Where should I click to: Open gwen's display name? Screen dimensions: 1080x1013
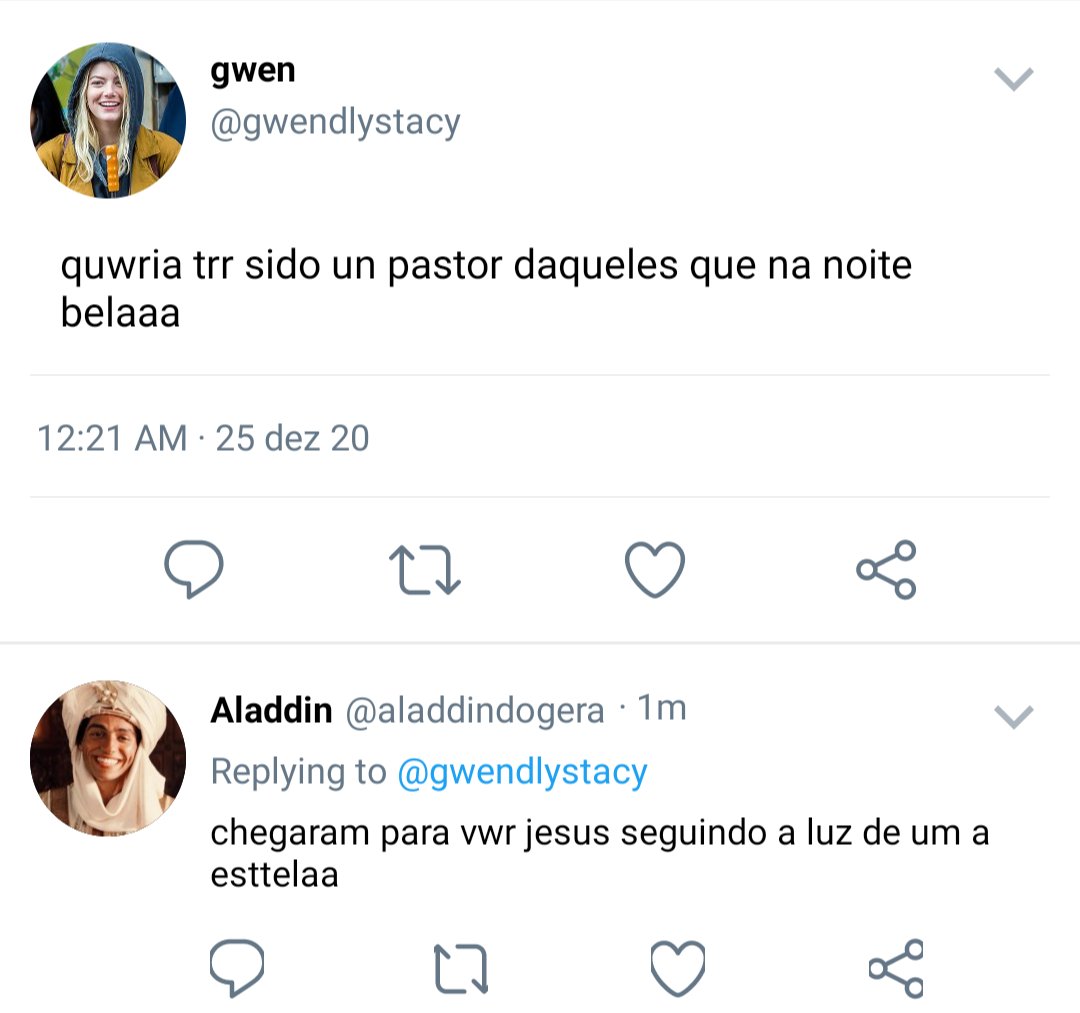tap(253, 71)
